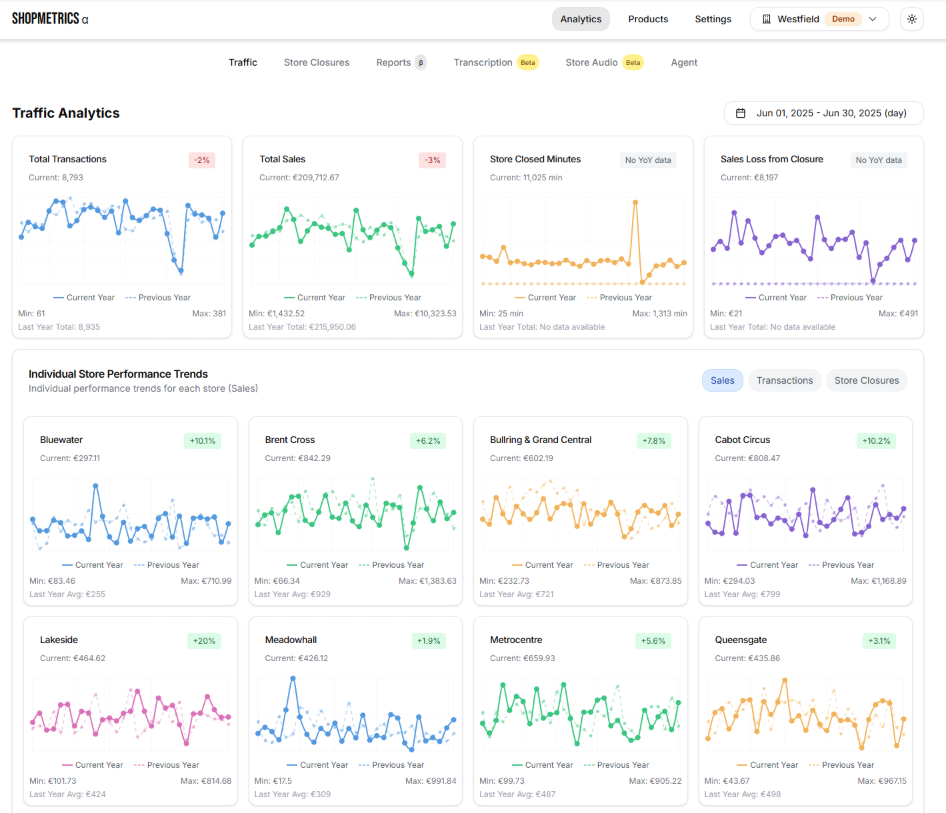Open the Store Closures tab
This screenshot has height=813, width=946.
(x=316, y=62)
